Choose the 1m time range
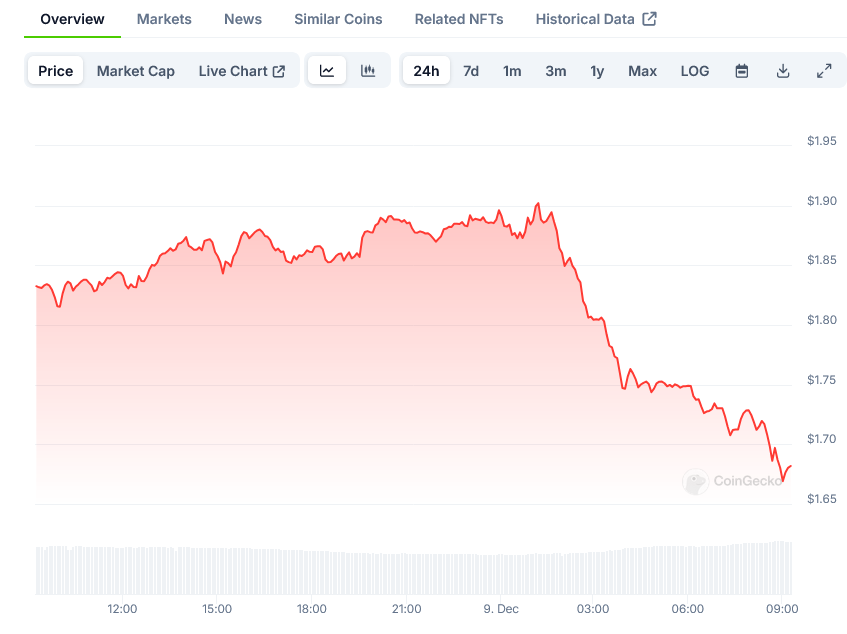This screenshot has width=847, height=634. point(512,71)
